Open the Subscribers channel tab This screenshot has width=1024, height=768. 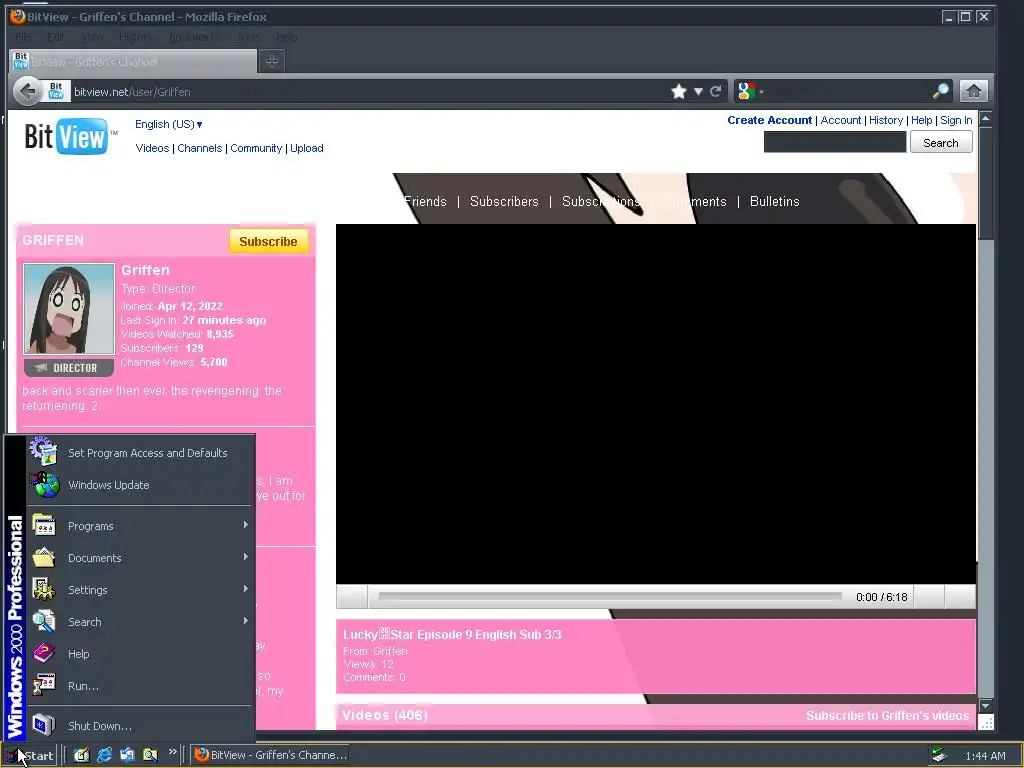pyautogui.click(x=504, y=202)
